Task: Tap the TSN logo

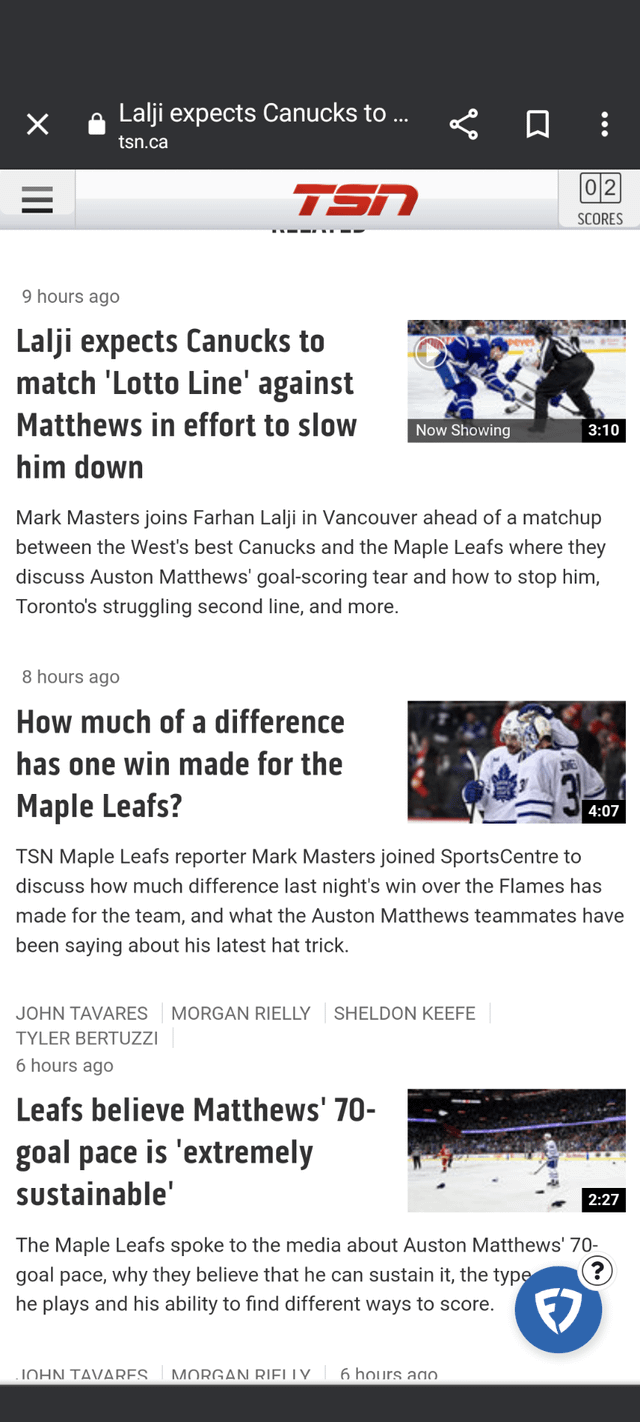Action: [355, 200]
